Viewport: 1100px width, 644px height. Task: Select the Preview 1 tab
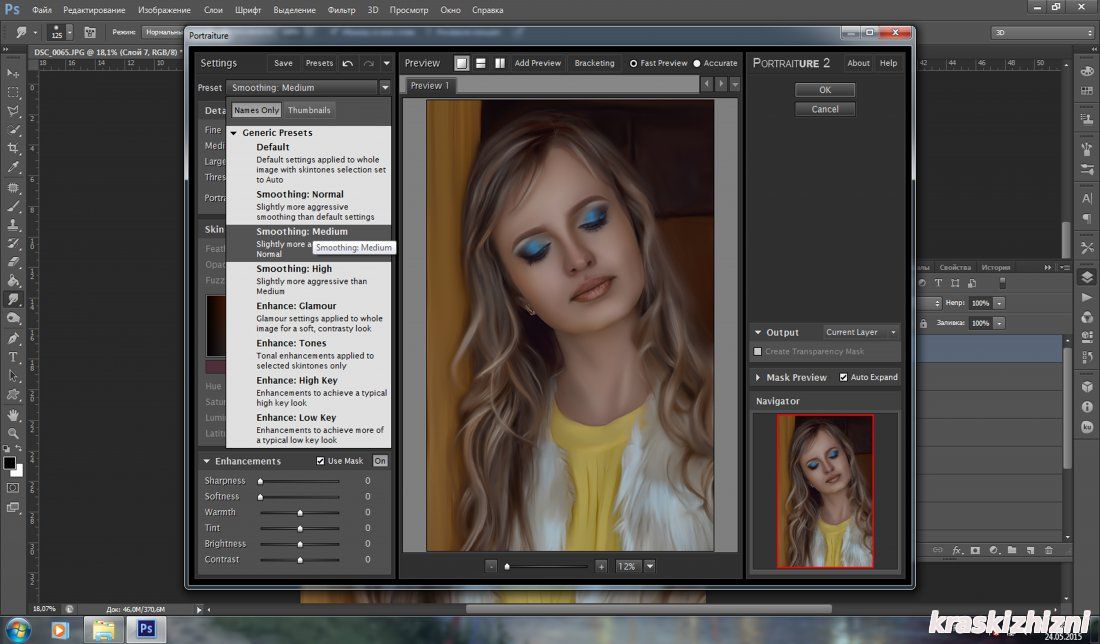(x=430, y=86)
